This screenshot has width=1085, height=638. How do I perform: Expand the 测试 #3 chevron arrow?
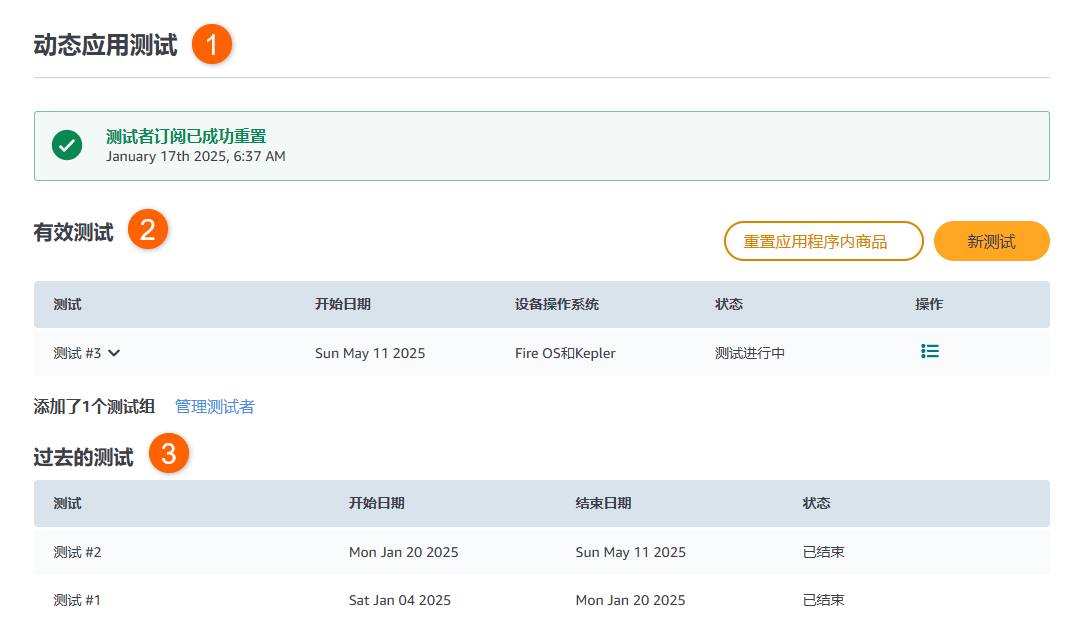(x=114, y=353)
